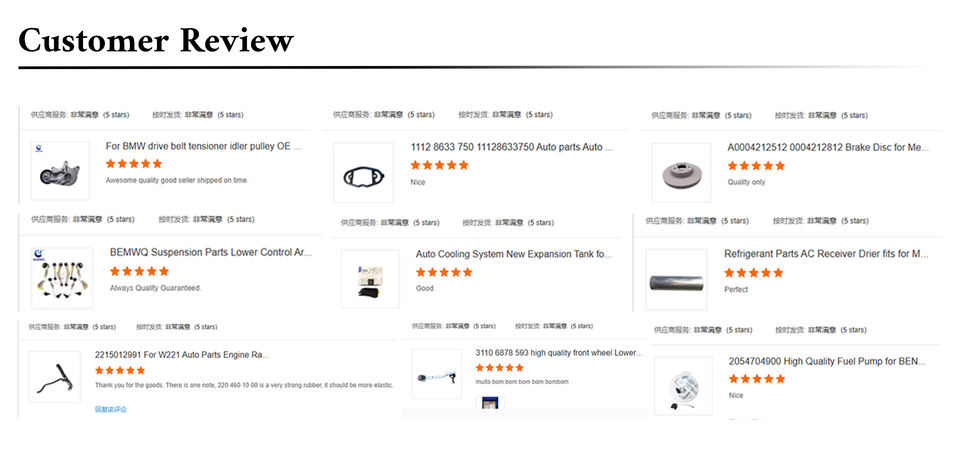
Task: Click the blue reply link under hose review
Action: (111, 409)
